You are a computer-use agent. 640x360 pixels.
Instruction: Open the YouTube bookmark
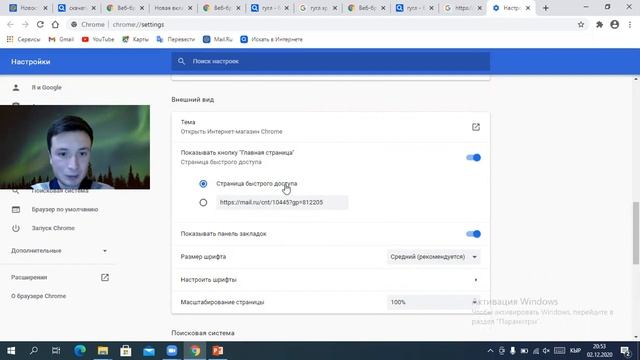98,39
